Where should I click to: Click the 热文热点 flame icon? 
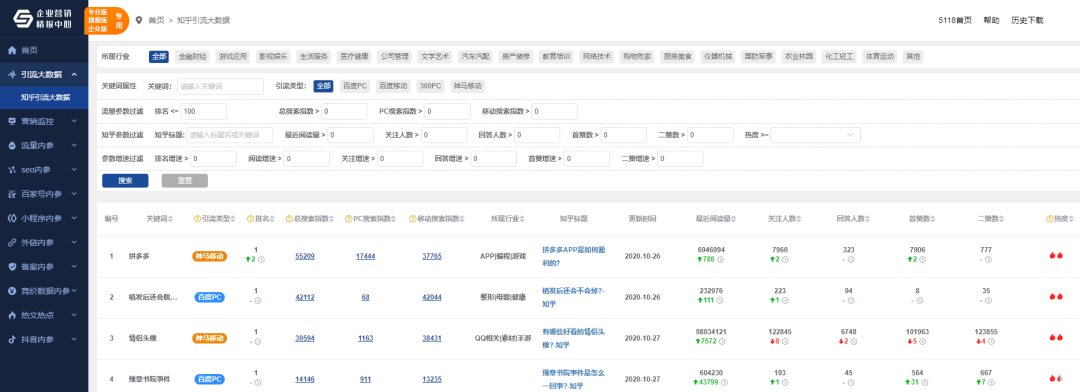[12, 315]
